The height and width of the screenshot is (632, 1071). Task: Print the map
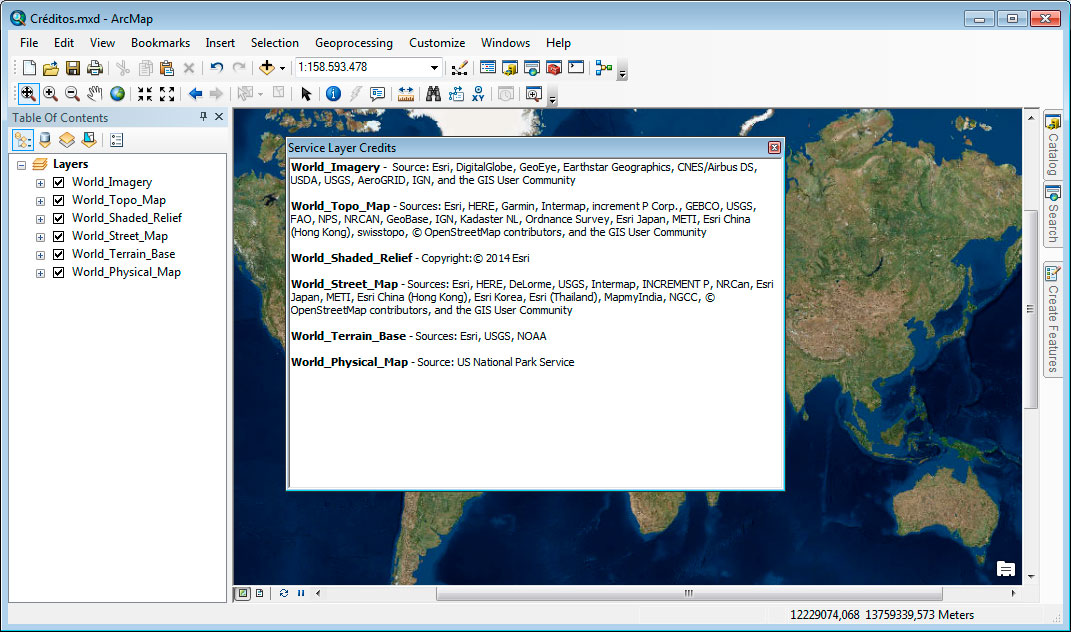click(95, 68)
